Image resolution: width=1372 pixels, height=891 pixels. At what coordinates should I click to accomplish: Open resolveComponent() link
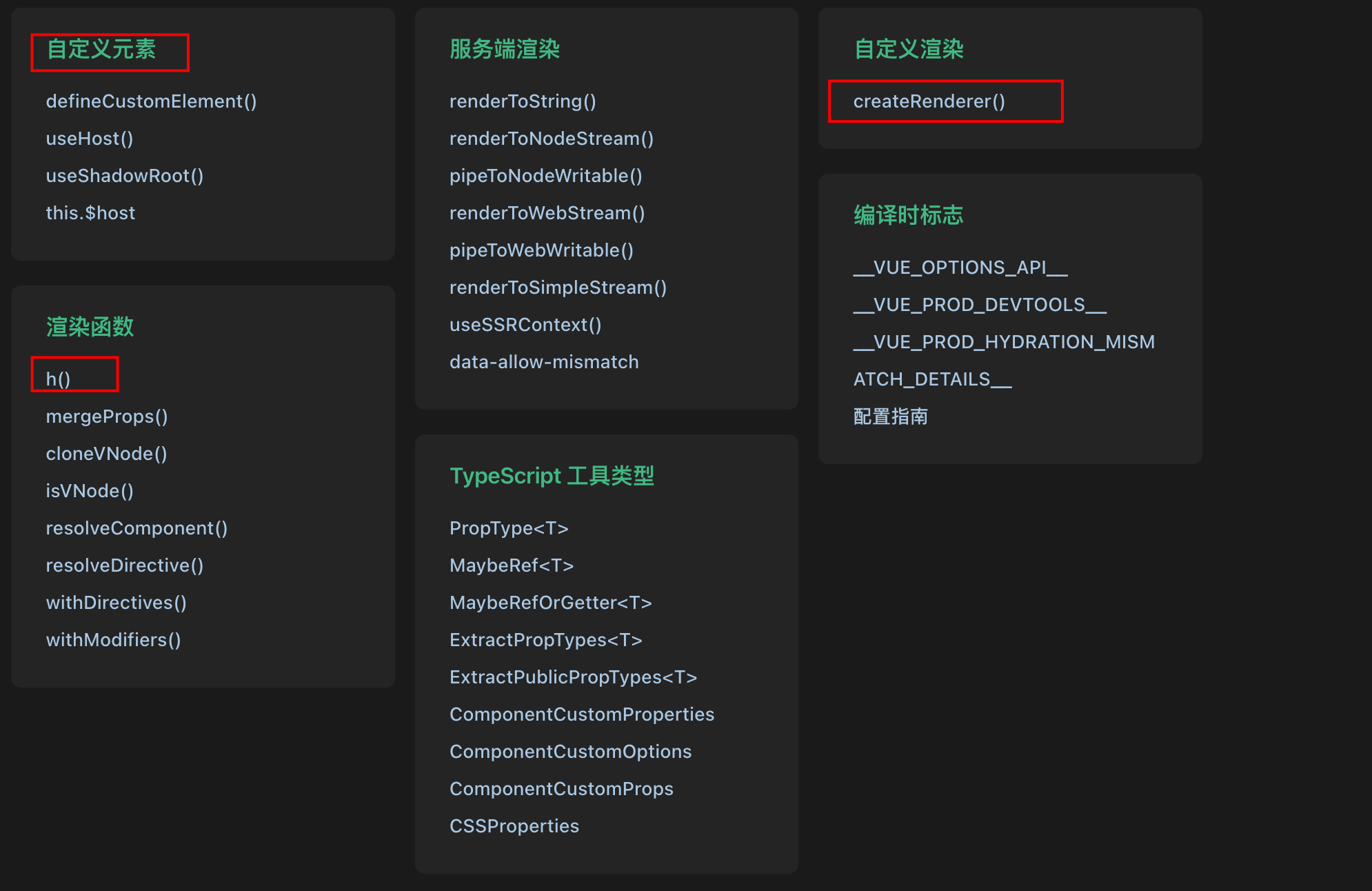click(x=137, y=528)
